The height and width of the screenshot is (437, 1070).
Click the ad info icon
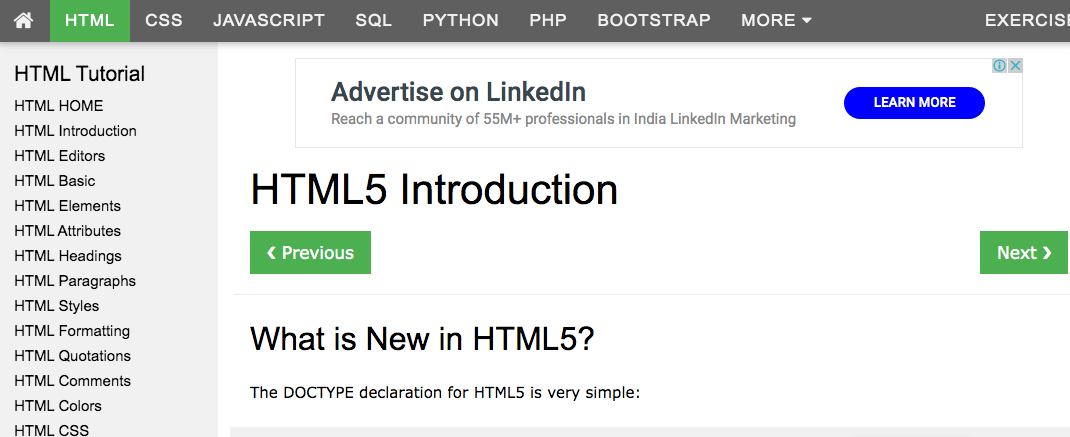tap(999, 66)
